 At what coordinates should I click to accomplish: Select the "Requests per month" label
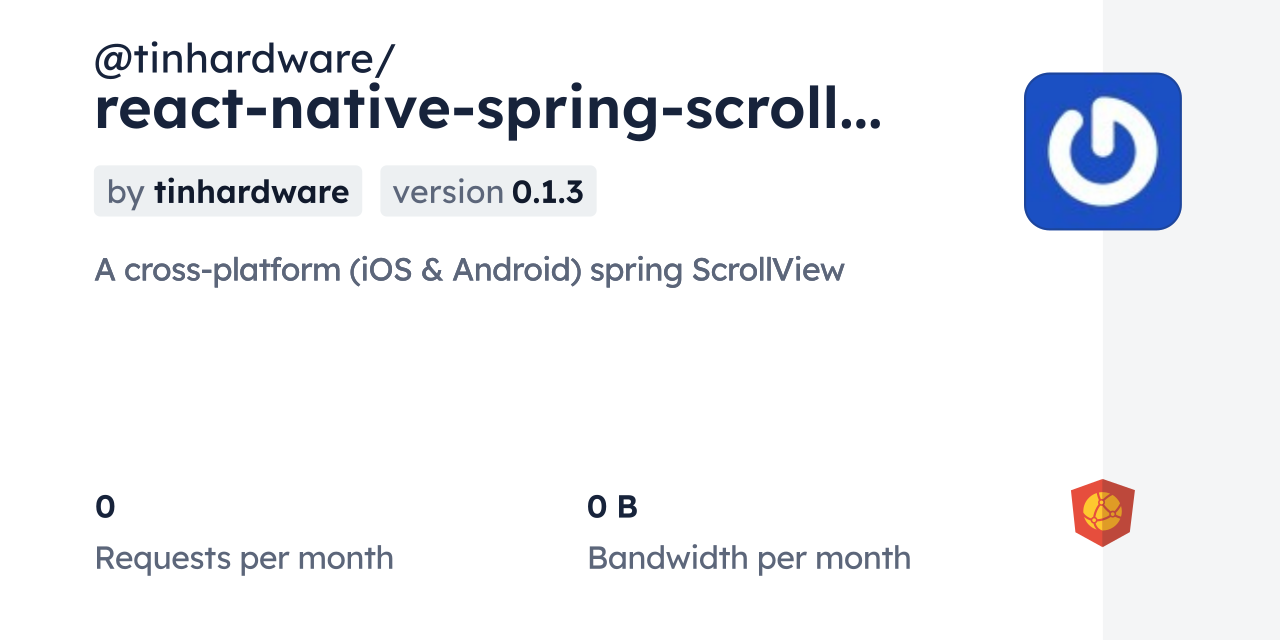(244, 558)
